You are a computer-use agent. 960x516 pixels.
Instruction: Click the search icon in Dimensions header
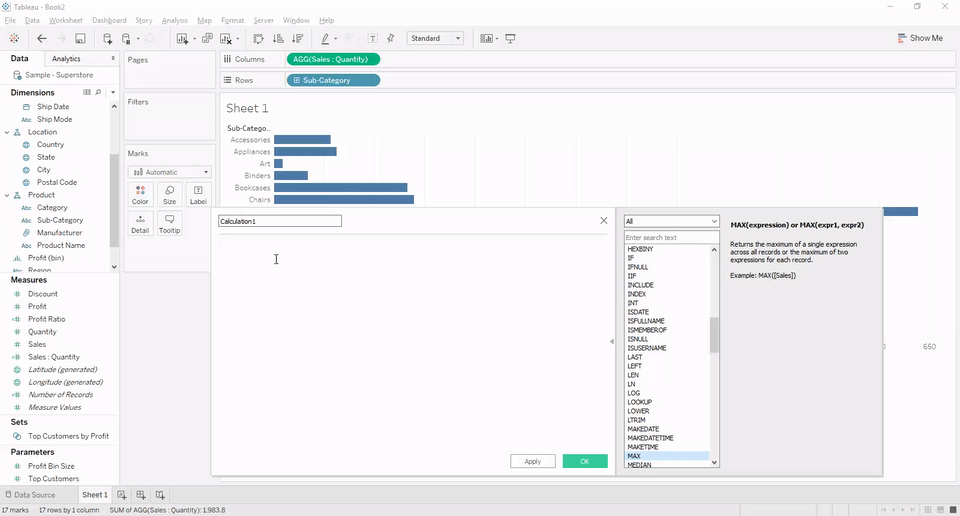click(98, 92)
